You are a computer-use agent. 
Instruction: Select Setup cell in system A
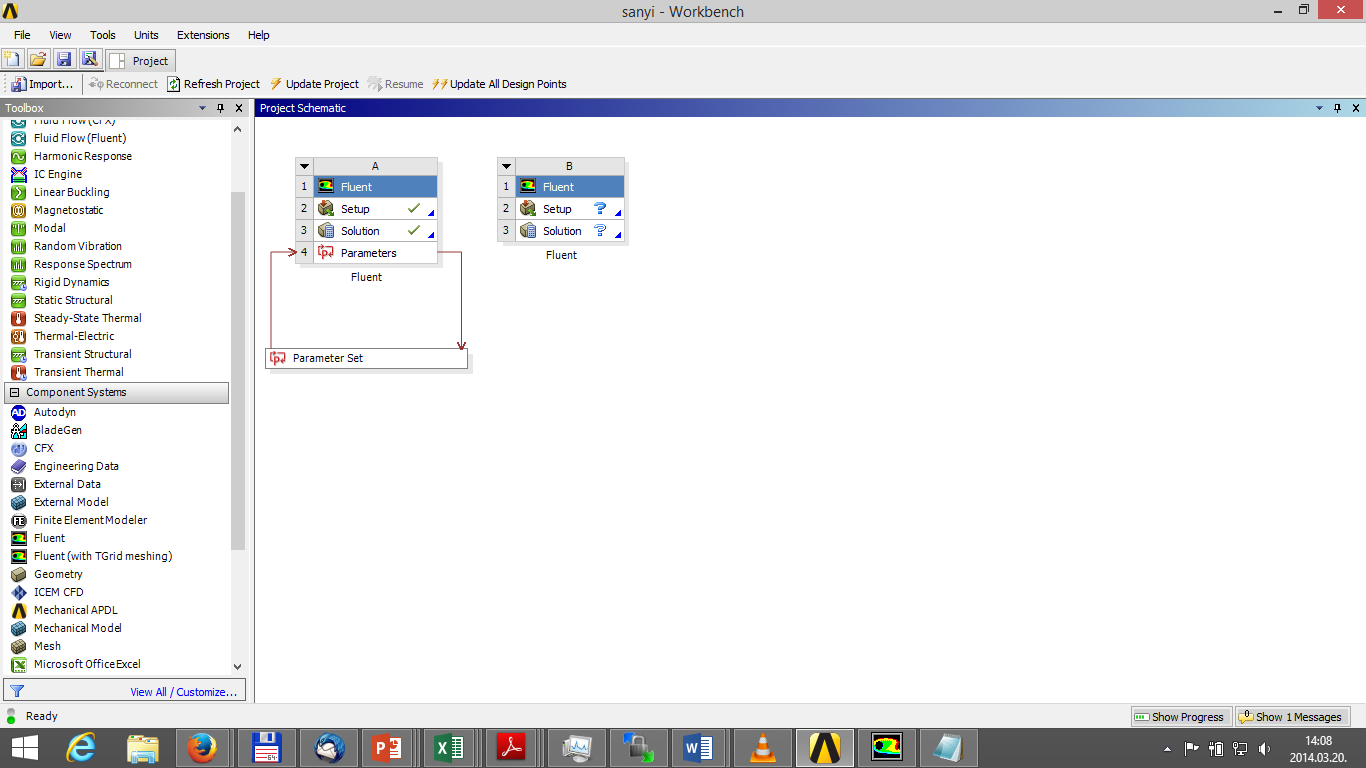tap(375, 209)
